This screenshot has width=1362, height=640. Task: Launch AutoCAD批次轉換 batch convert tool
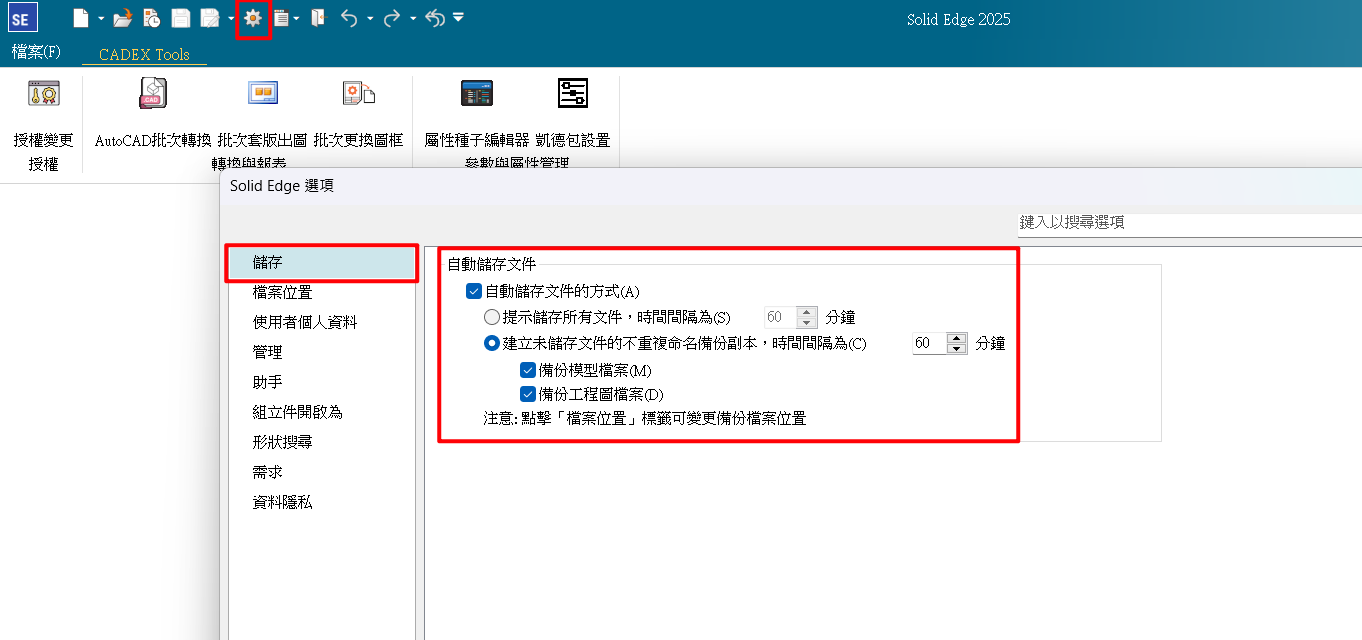click(152, 95)
